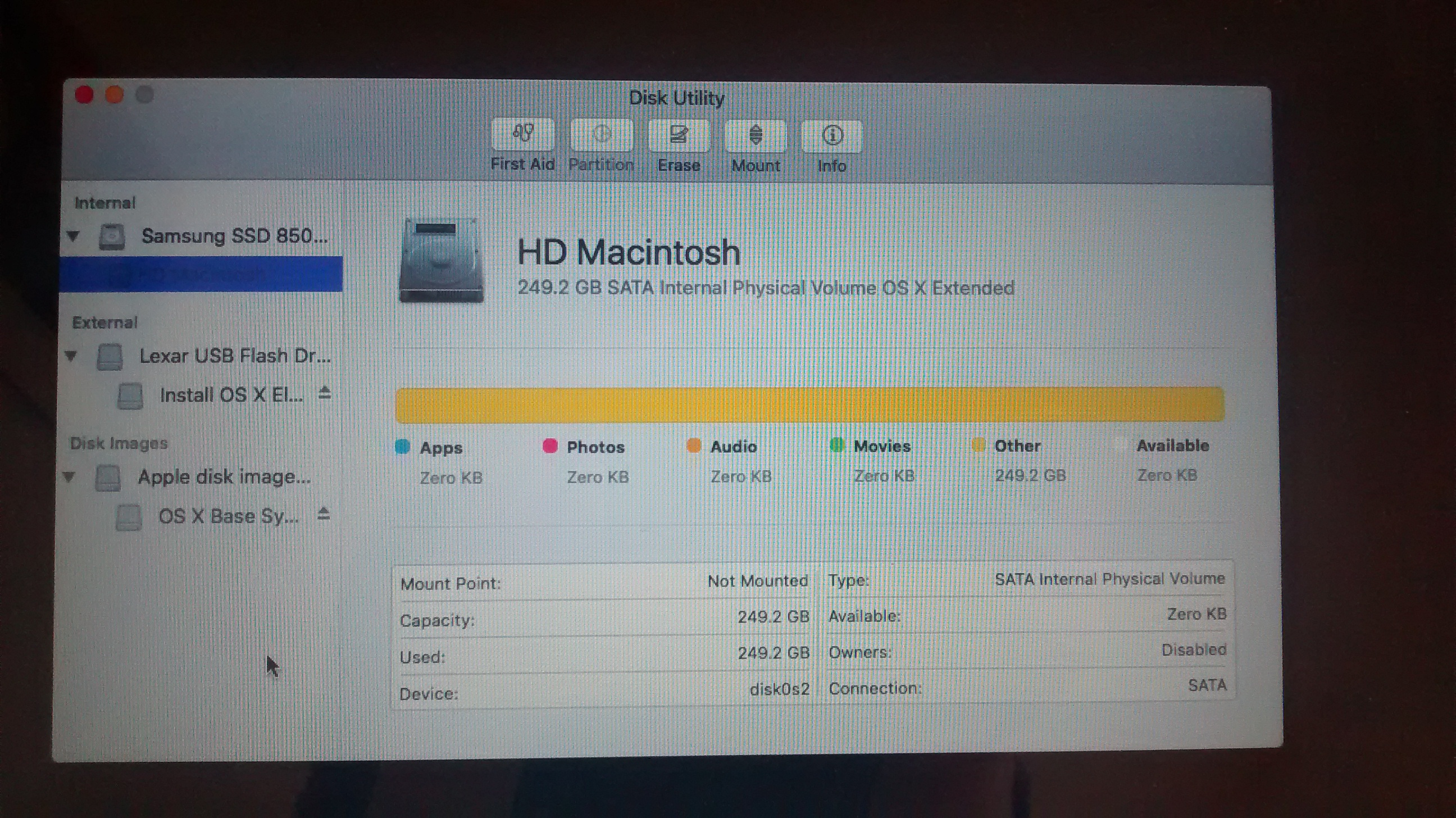1456x818 pixels.
Task: Click the Mount toolbar icon
Action: (756, 135)
